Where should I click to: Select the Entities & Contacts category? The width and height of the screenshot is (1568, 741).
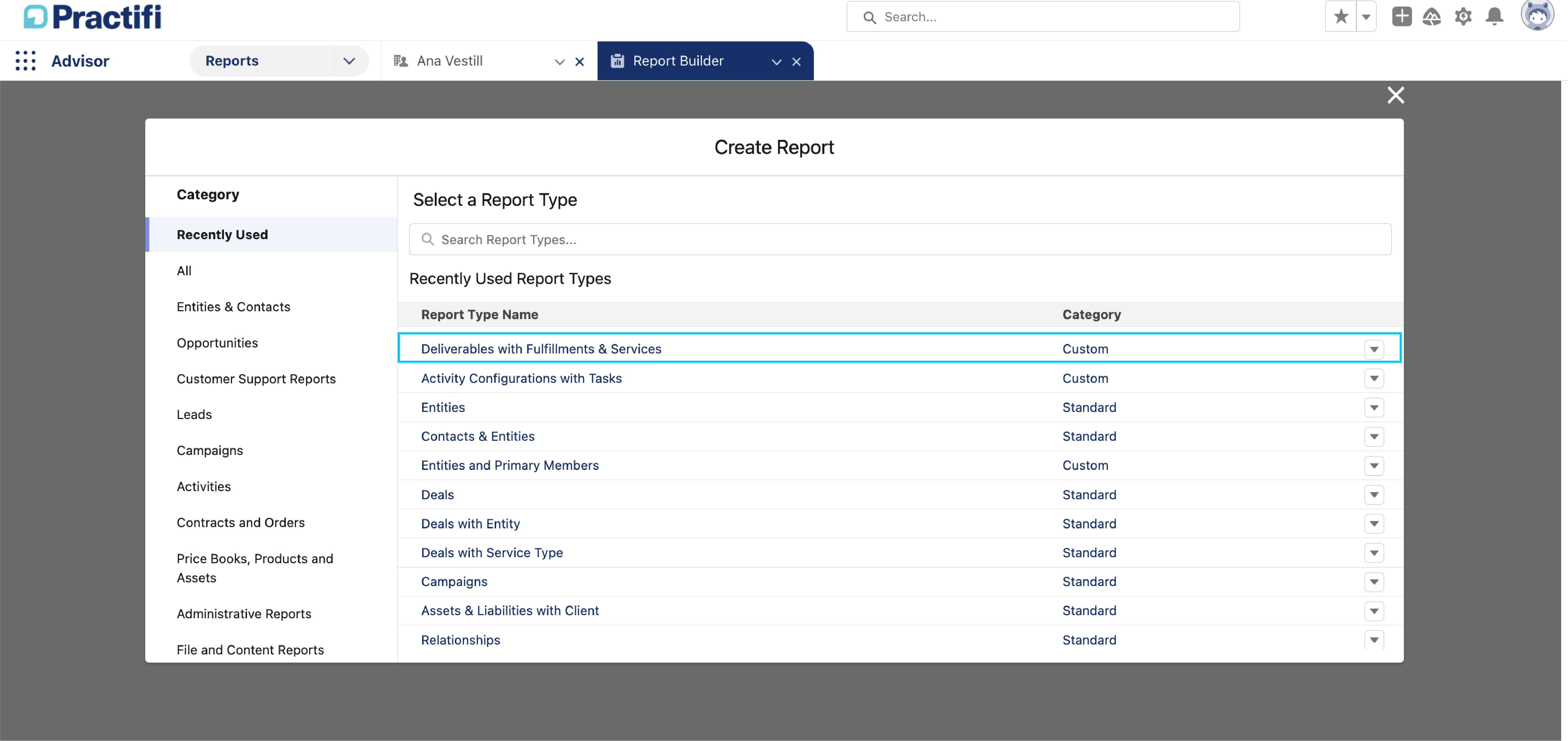[233, 307]
